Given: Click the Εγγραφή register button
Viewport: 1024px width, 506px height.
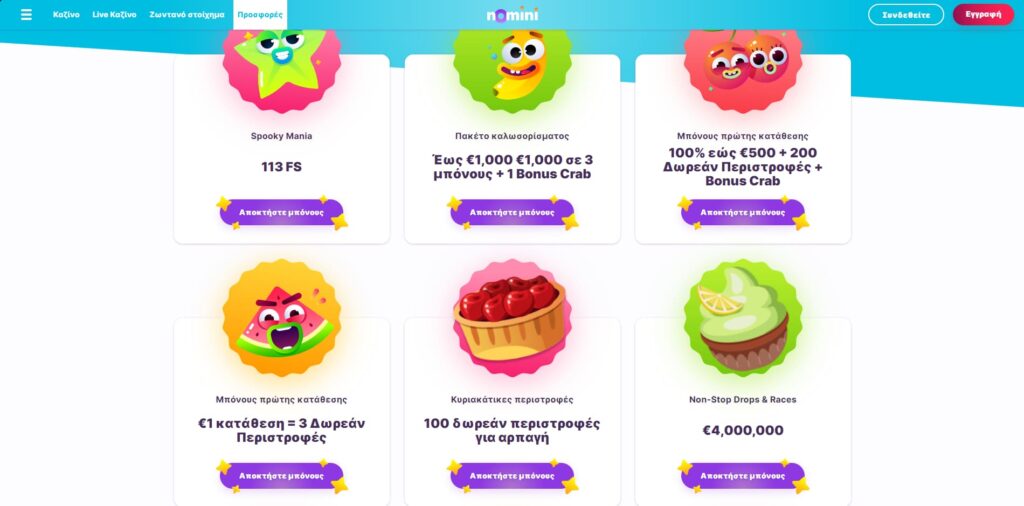Looking at the screenshot, I should 984,14.
